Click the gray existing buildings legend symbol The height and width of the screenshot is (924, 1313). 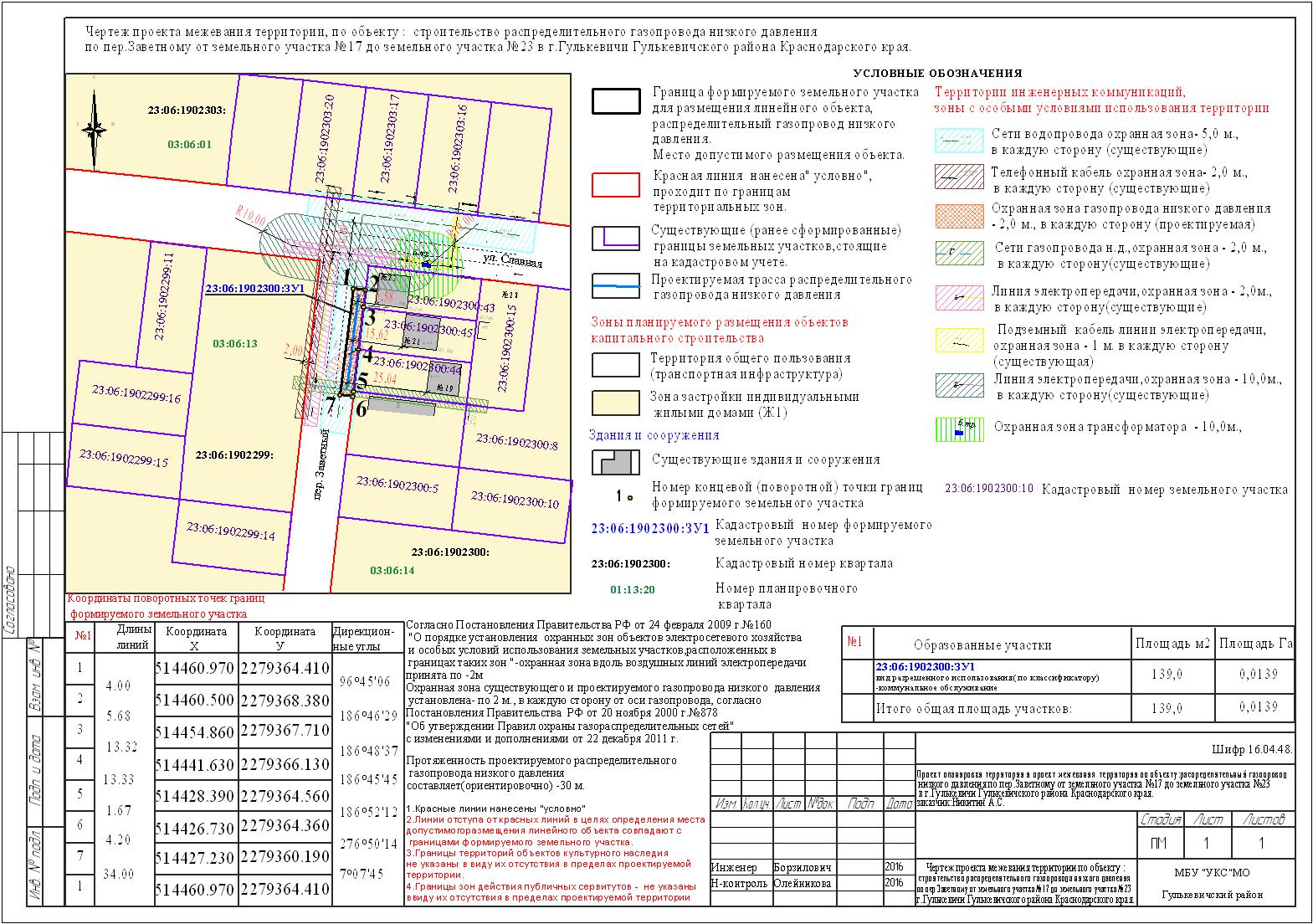pos(616,462)
